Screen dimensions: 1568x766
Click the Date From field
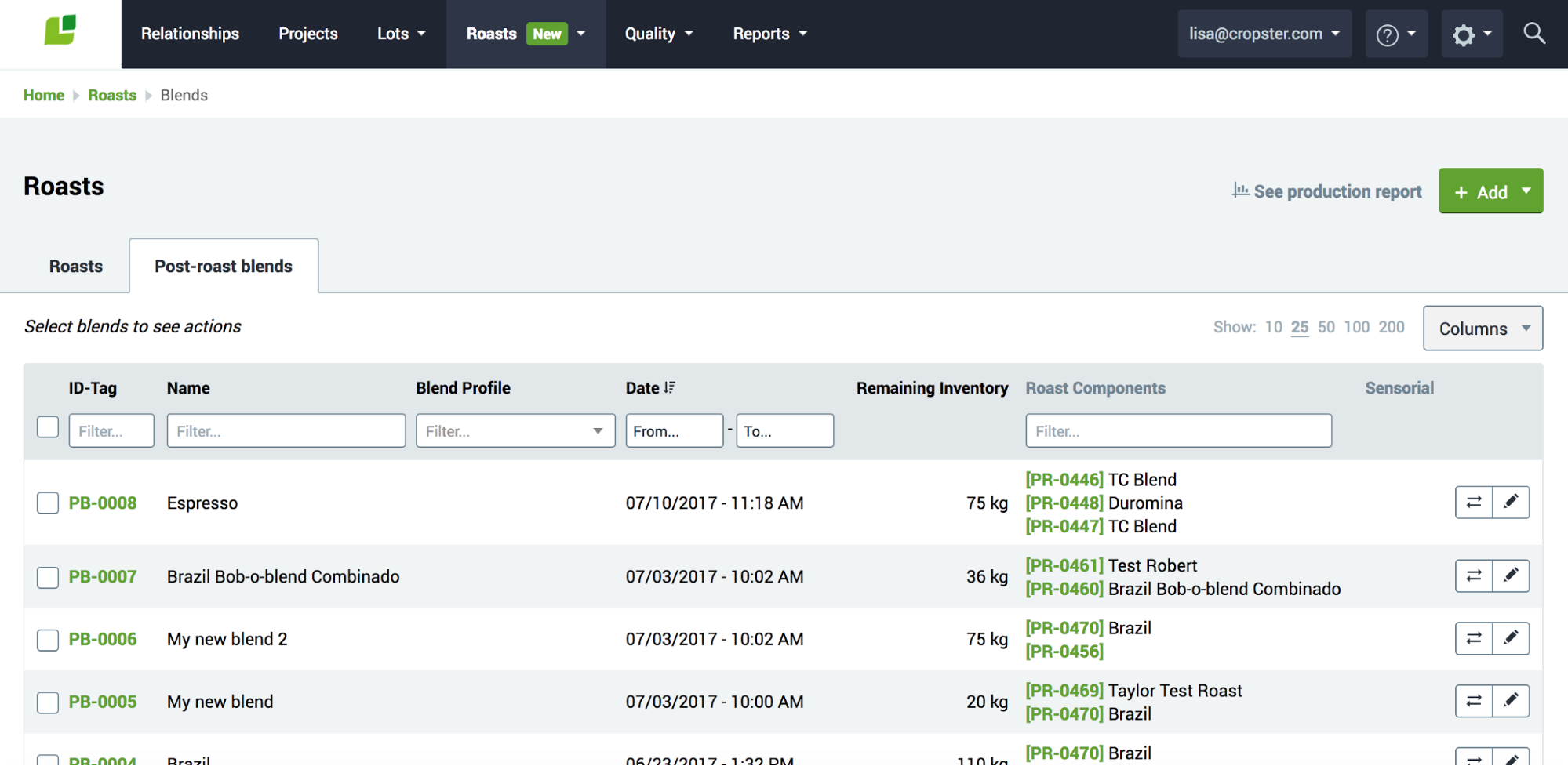pyautogui.click(x=675, y=431)
